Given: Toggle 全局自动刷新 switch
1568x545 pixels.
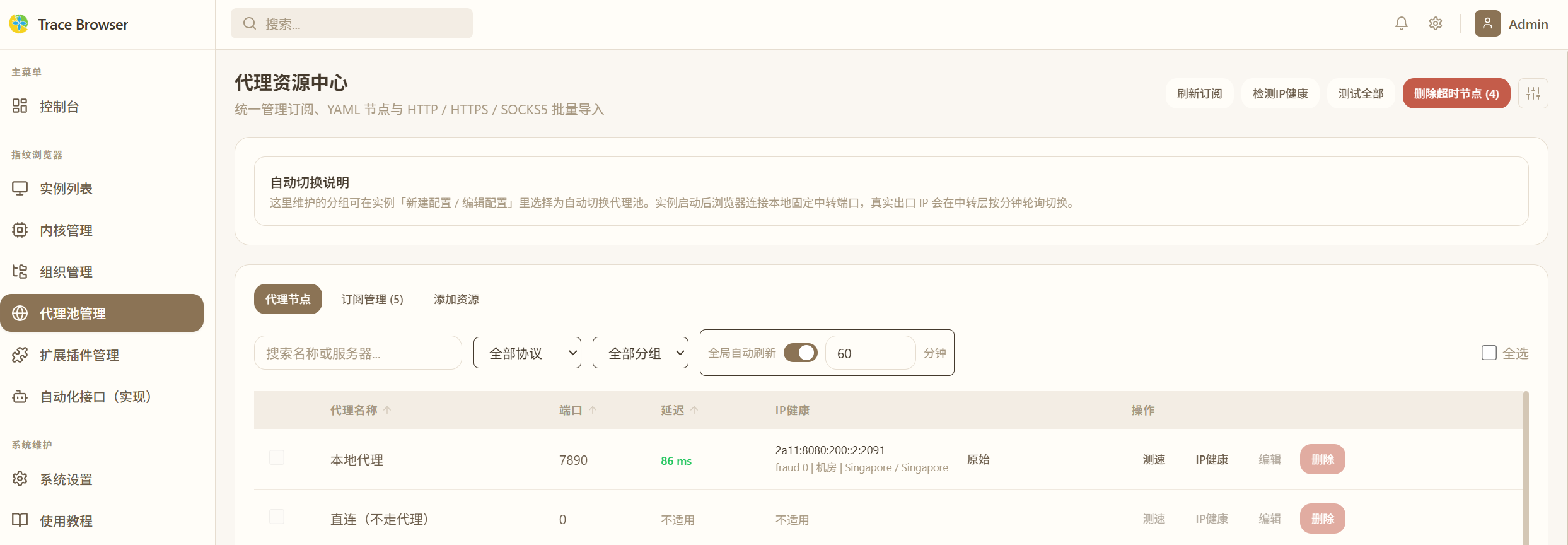Looking at the screenshot, I should (800, 353).
